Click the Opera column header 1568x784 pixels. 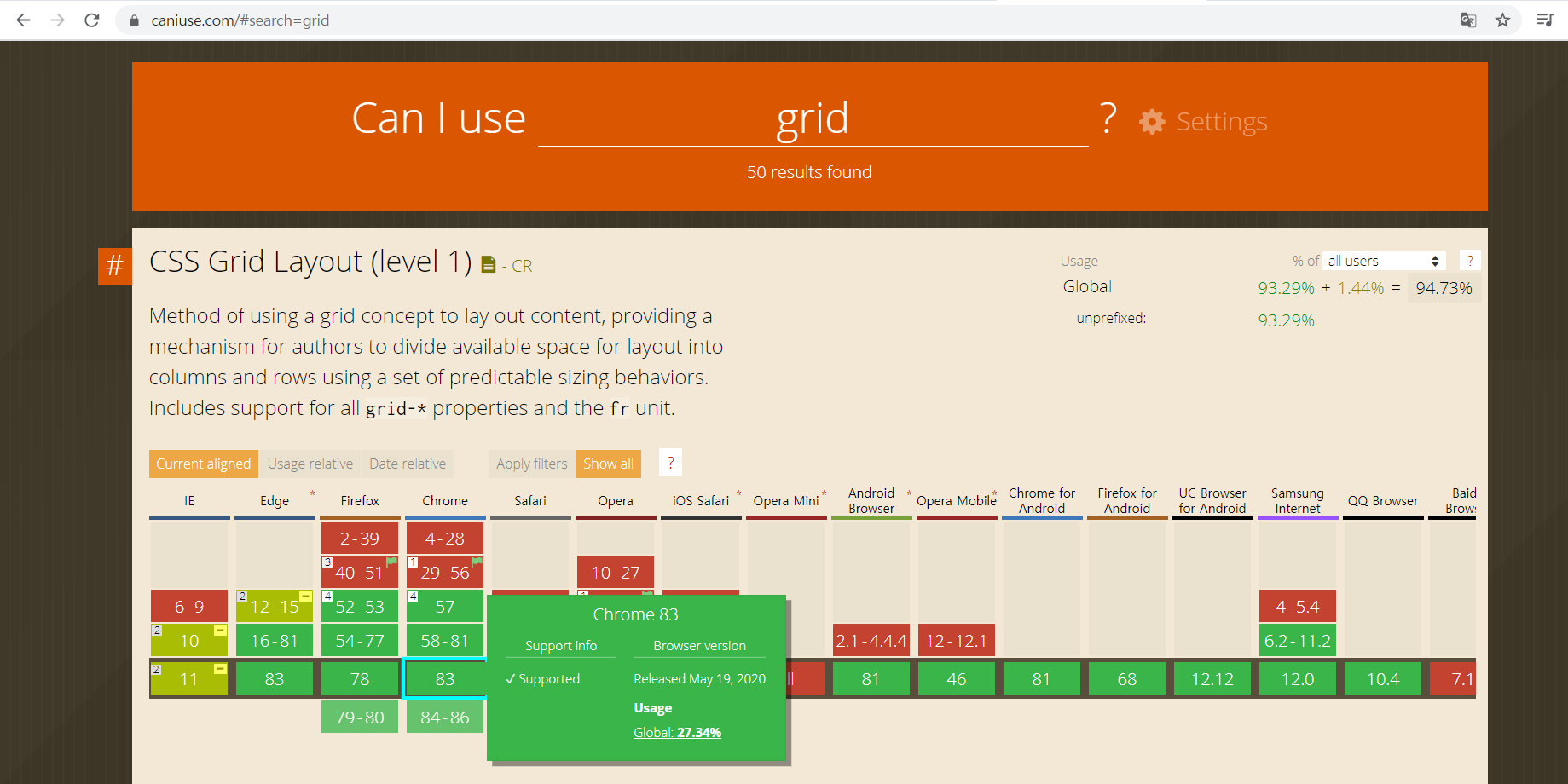click(x=616, y=501)
